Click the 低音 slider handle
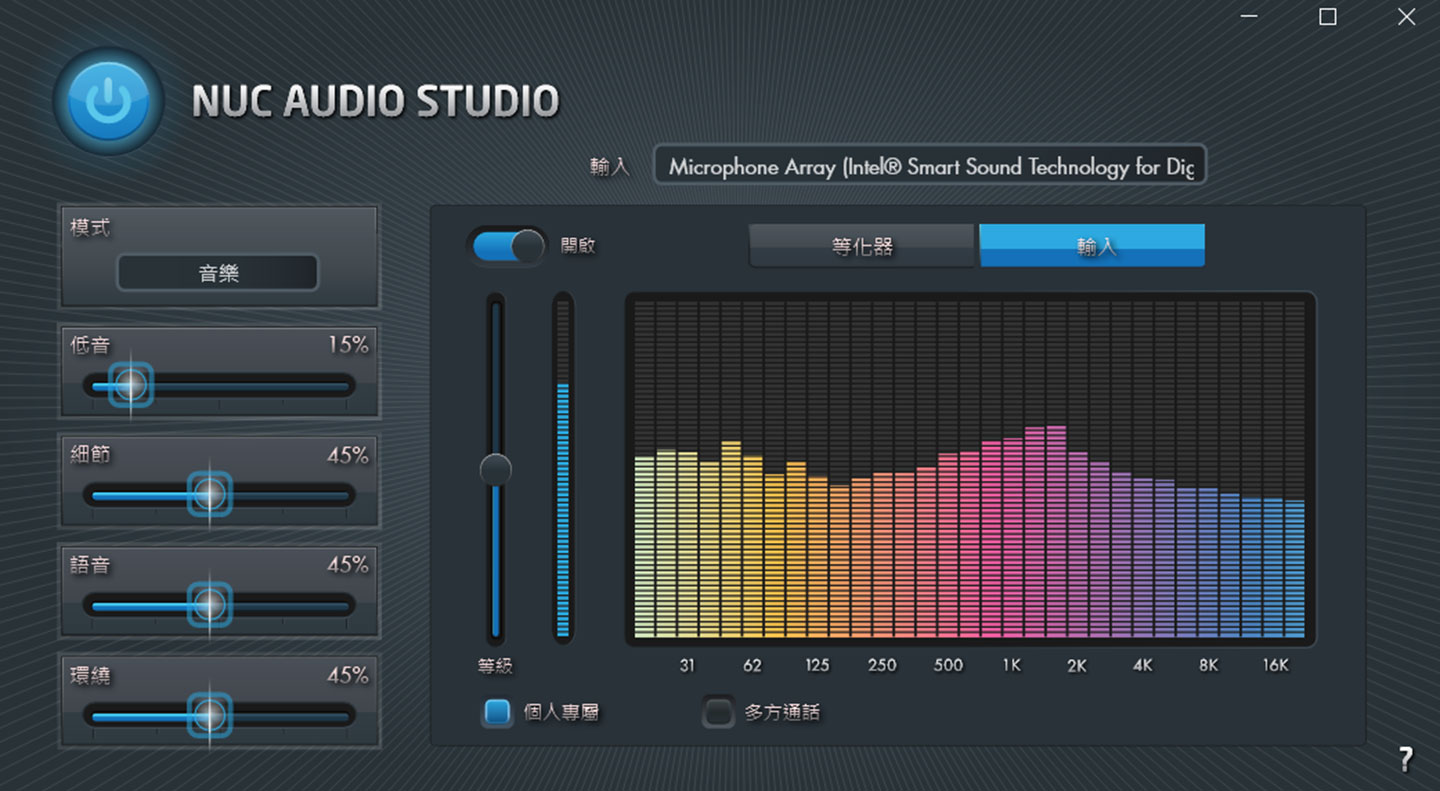The height and width of the screenshot is (791, 1440). [130, 385]
